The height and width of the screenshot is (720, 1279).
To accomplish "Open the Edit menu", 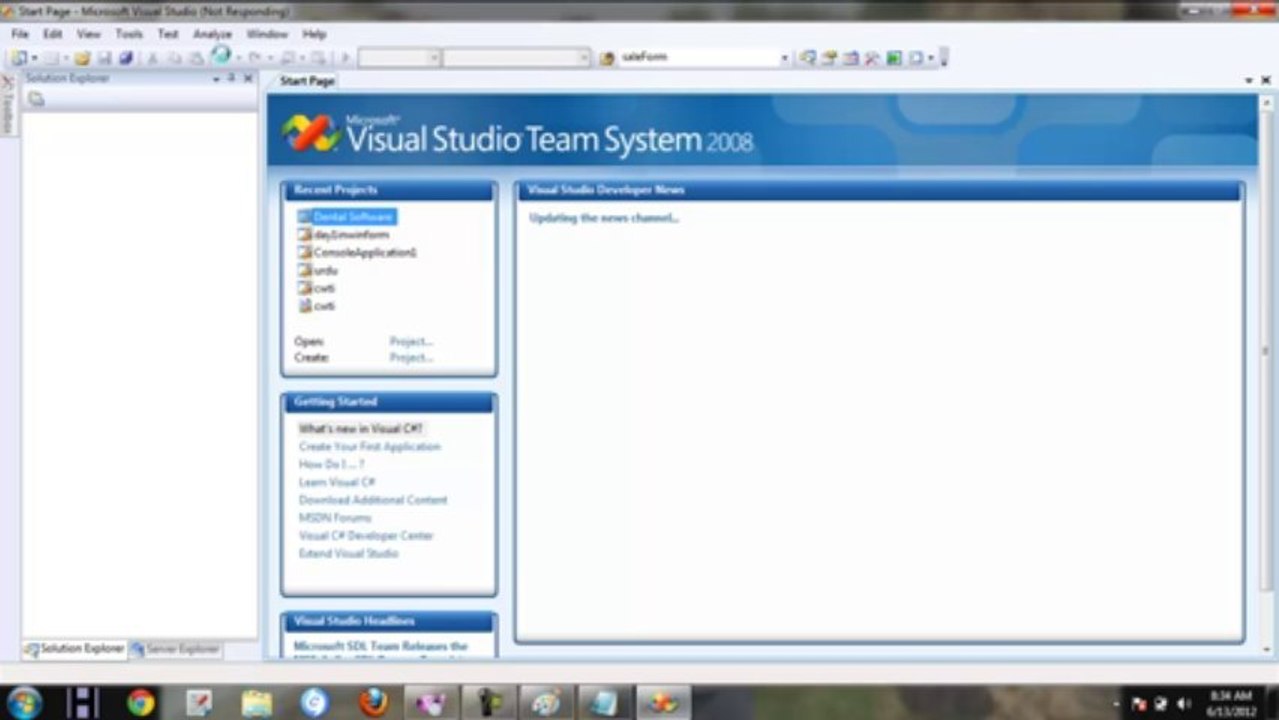I will tap(53, 34).
